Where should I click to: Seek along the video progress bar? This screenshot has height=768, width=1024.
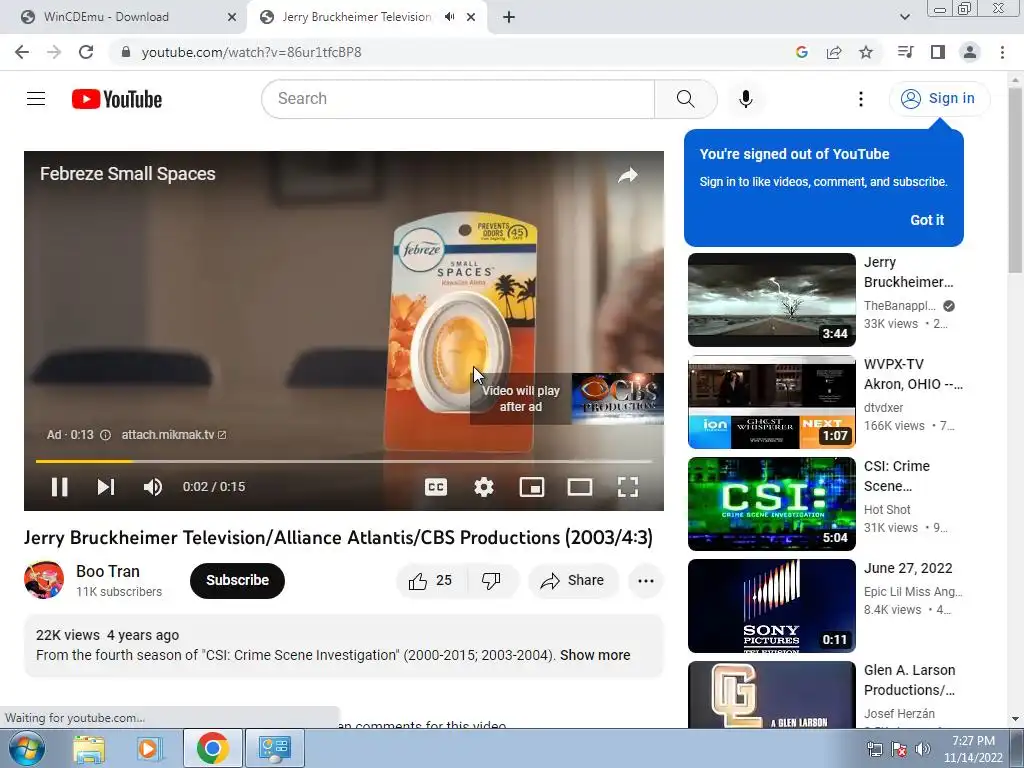(x=344, y=461)
